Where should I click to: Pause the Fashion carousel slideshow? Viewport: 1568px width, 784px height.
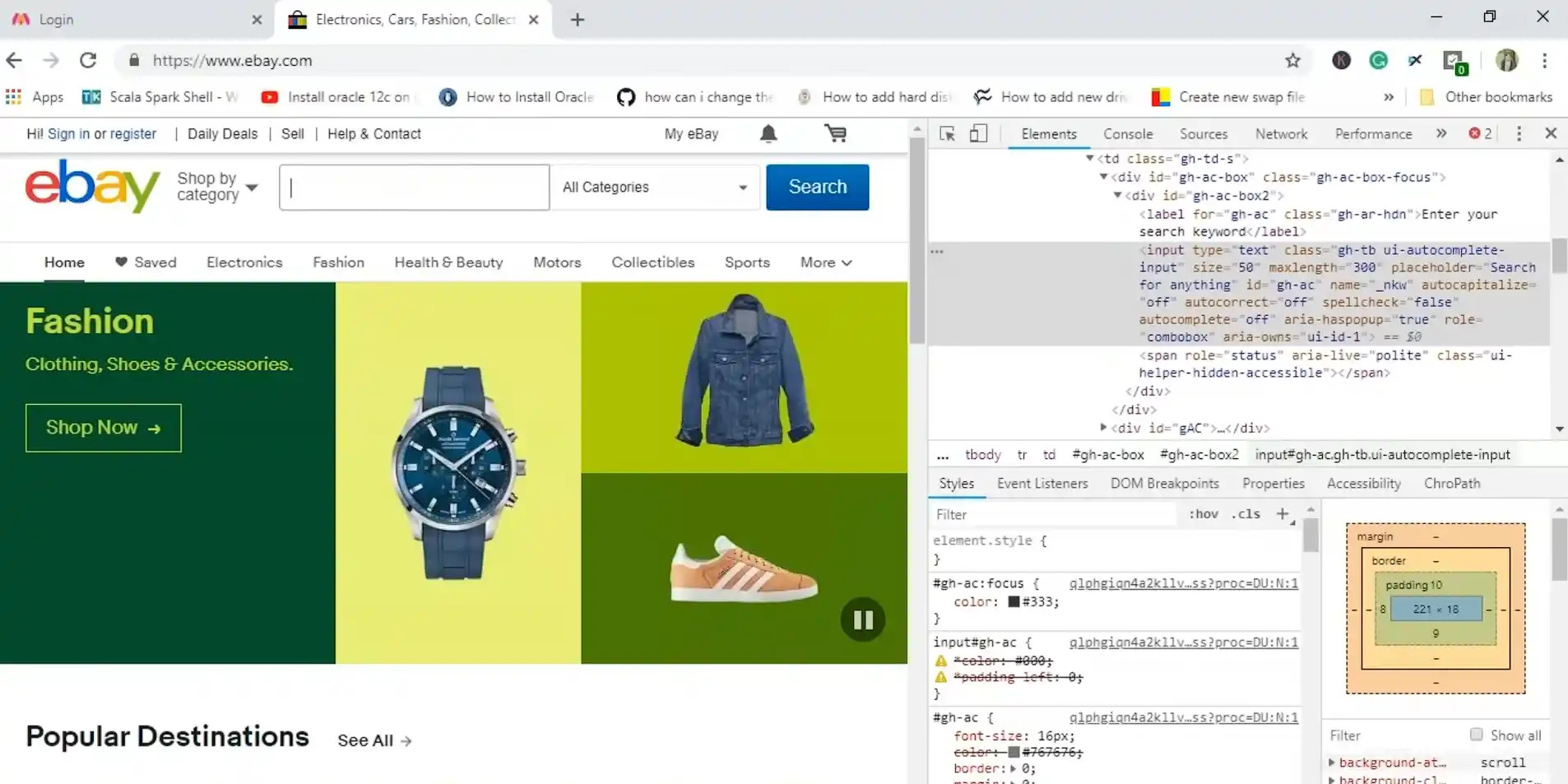[x=863, y=619]
